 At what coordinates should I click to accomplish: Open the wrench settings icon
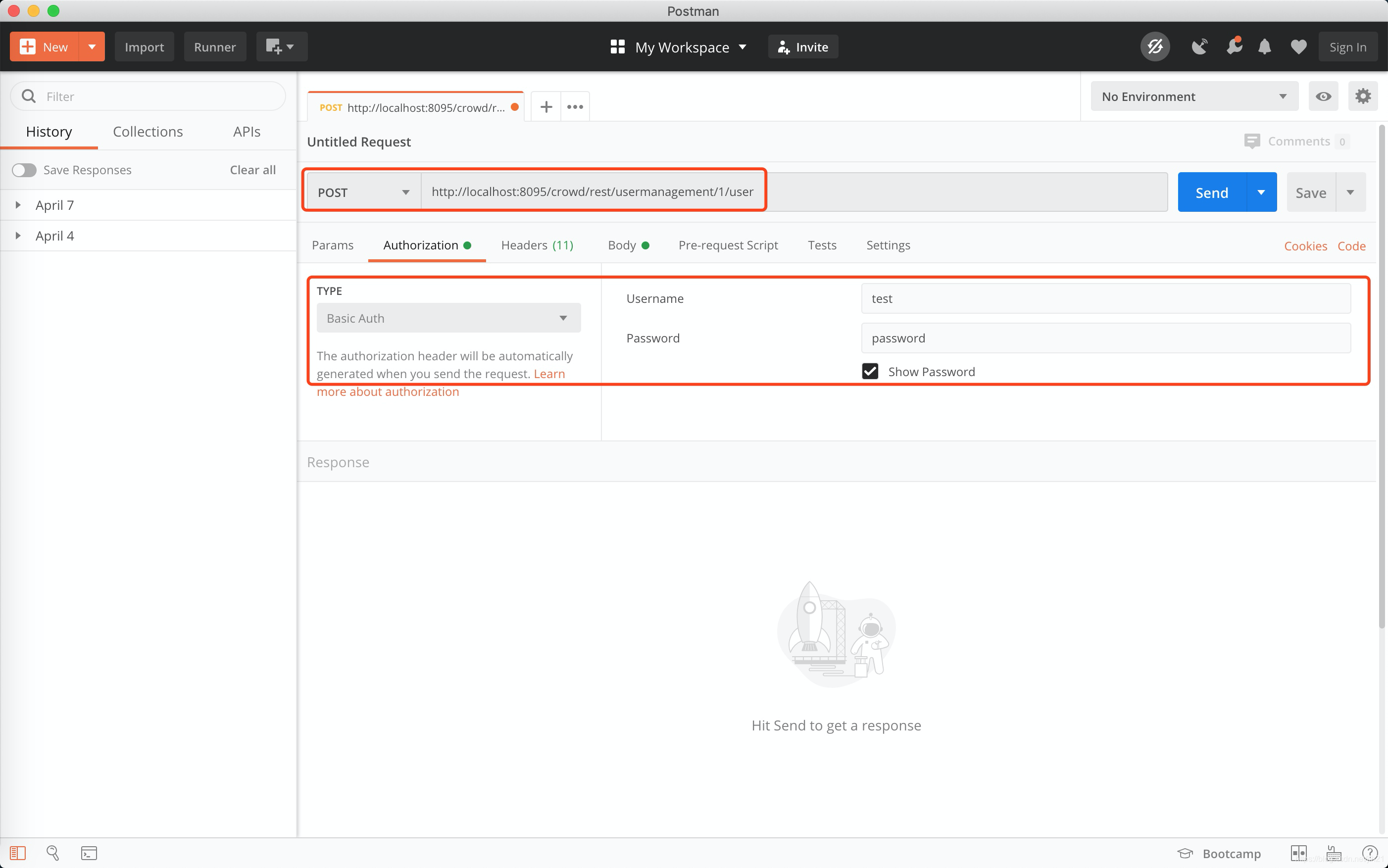tap(1234, 47)
